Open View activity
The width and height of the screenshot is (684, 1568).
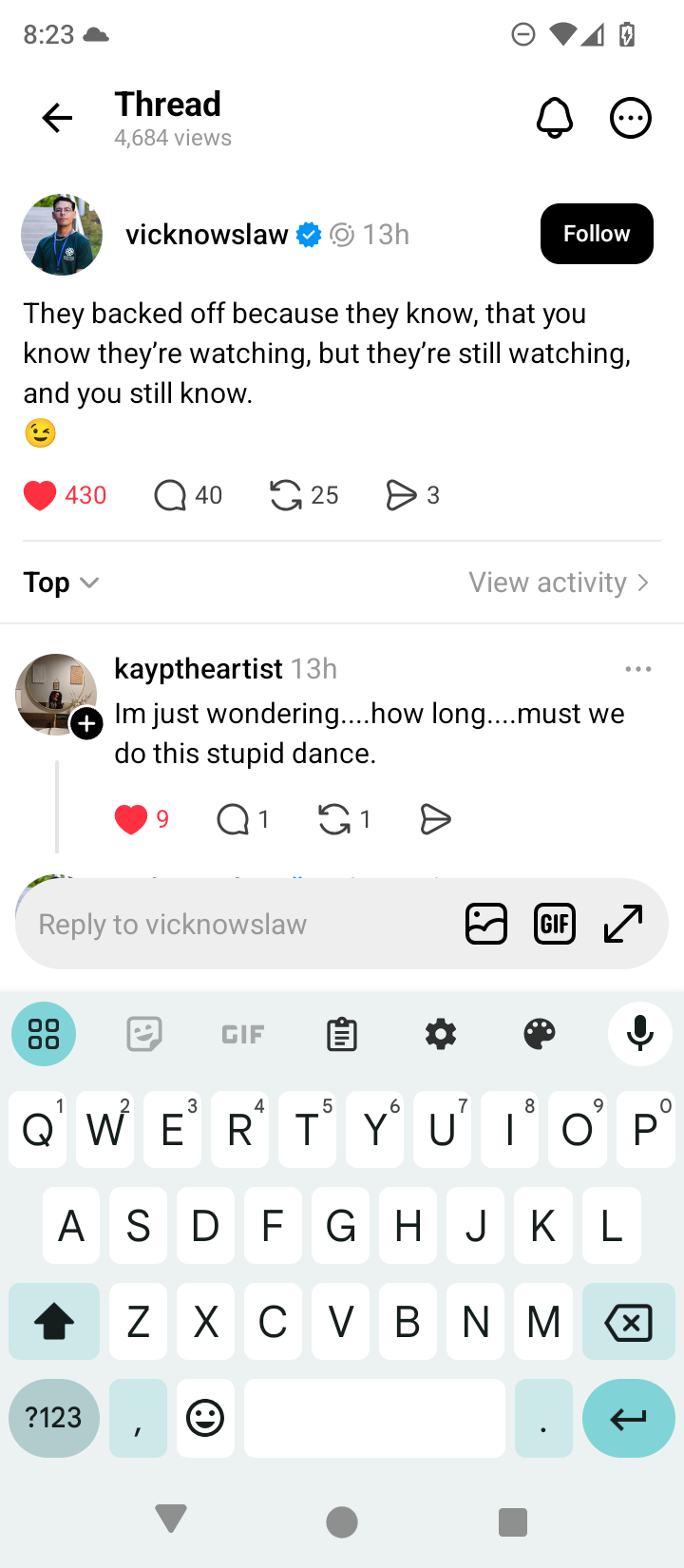[559, 583]
